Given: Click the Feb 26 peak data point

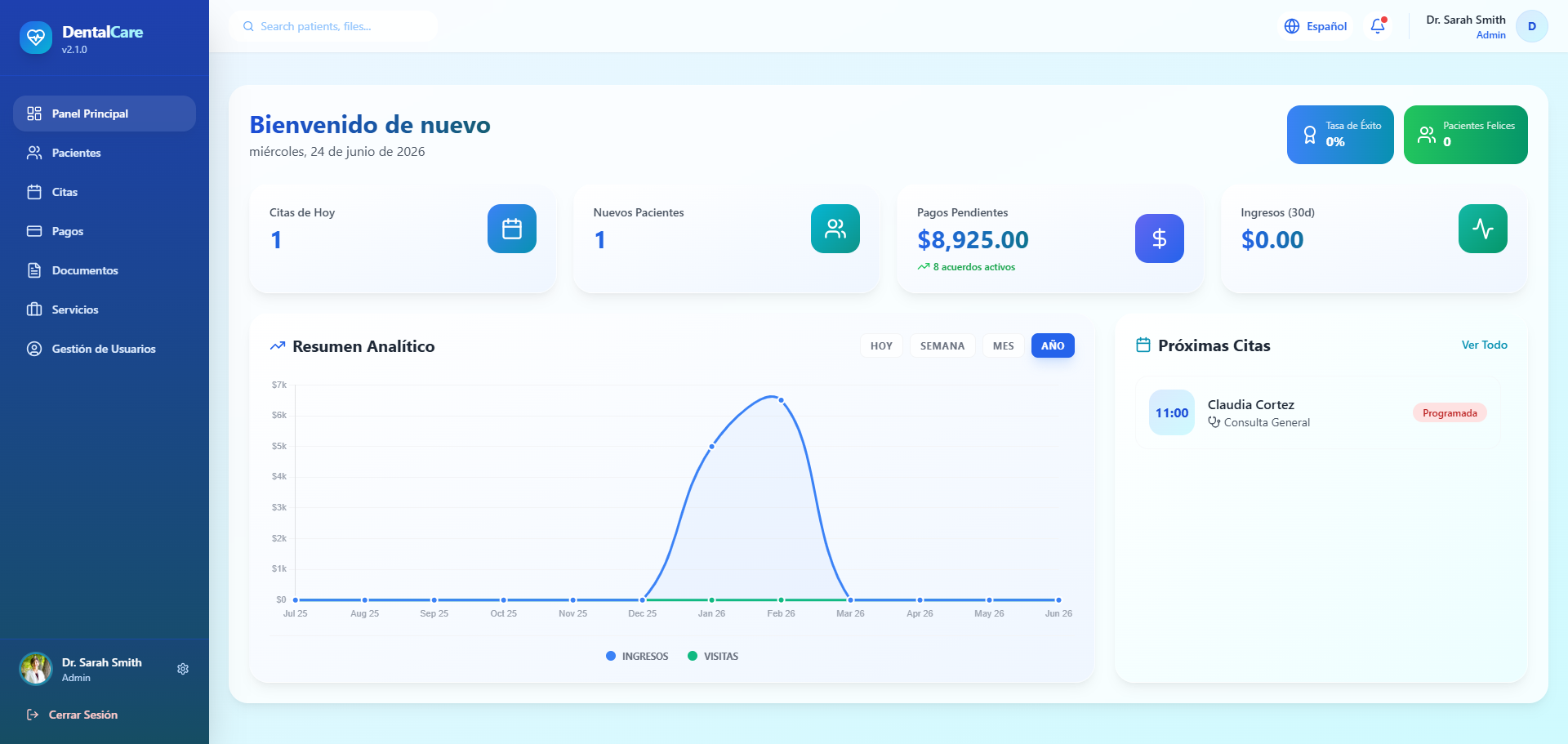Looking at the screenshot, I should coord(782,400).
